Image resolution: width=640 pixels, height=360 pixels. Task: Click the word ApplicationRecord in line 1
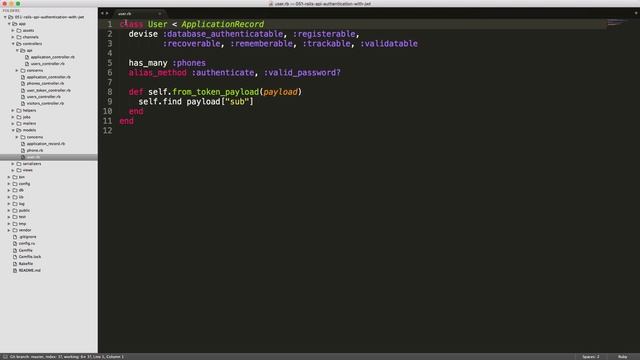(222, 24)
